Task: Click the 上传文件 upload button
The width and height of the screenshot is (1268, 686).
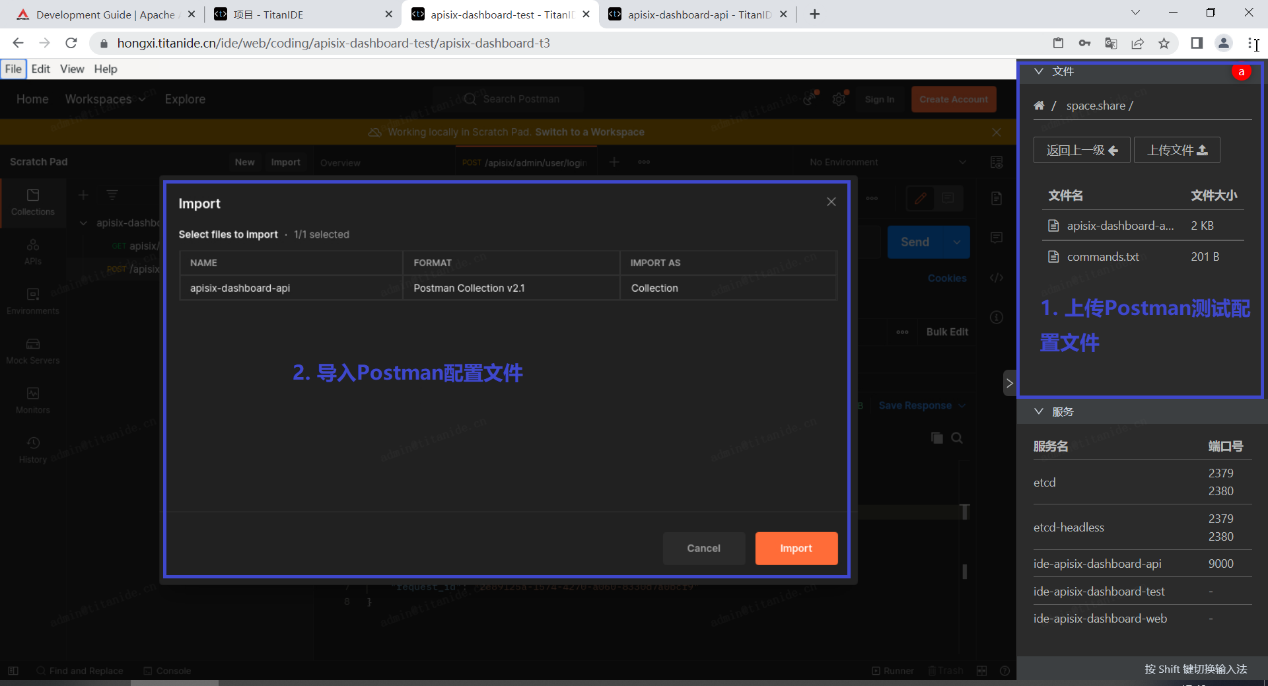Action: tap(1177, 150)
